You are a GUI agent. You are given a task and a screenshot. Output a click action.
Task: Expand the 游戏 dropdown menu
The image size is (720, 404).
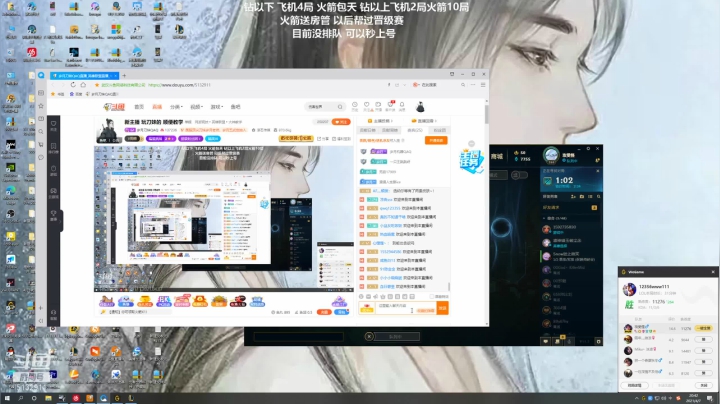coord(217,107)
